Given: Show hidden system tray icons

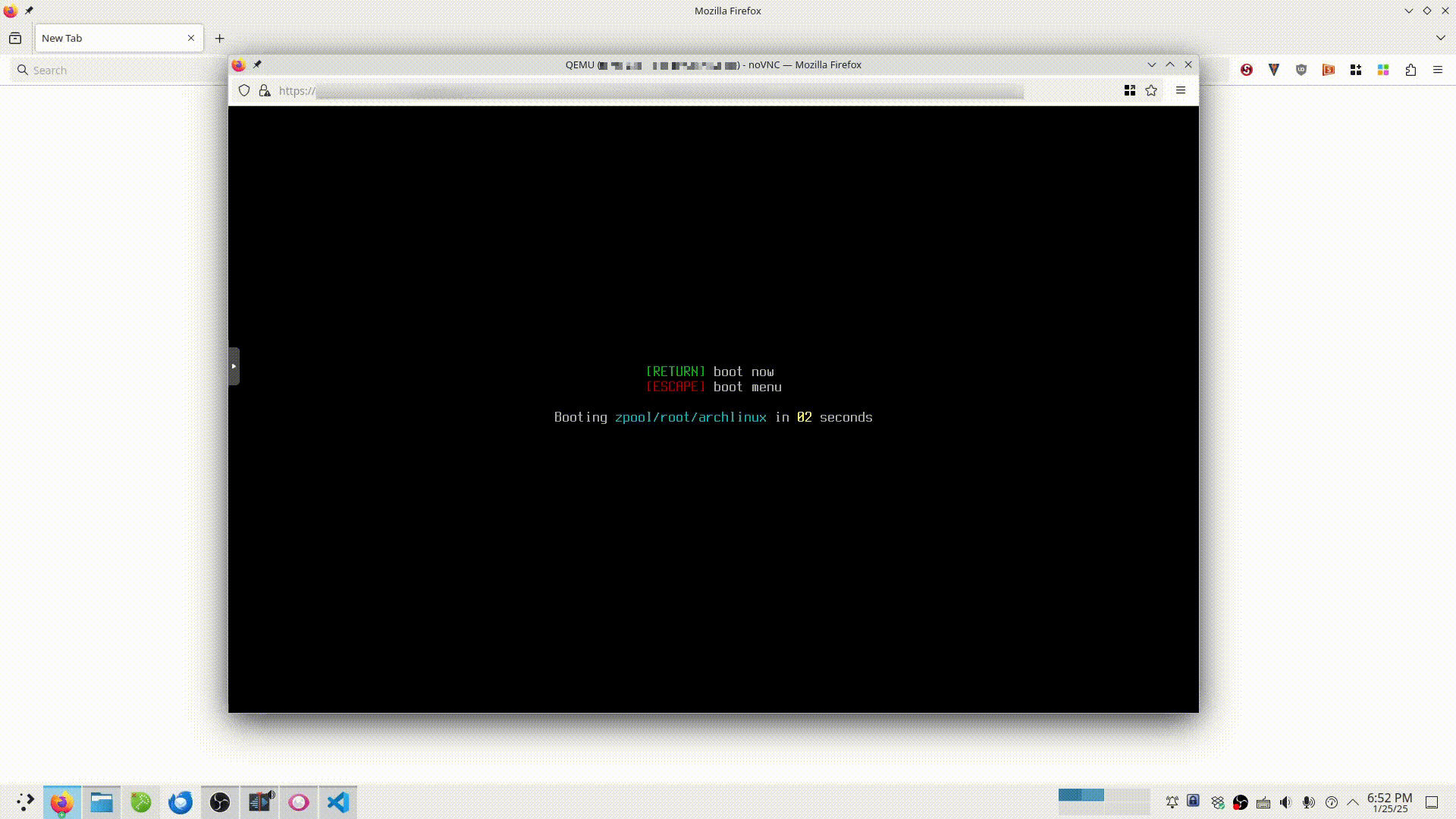Looking at the screenshot, I should [x=1353, y=802].
